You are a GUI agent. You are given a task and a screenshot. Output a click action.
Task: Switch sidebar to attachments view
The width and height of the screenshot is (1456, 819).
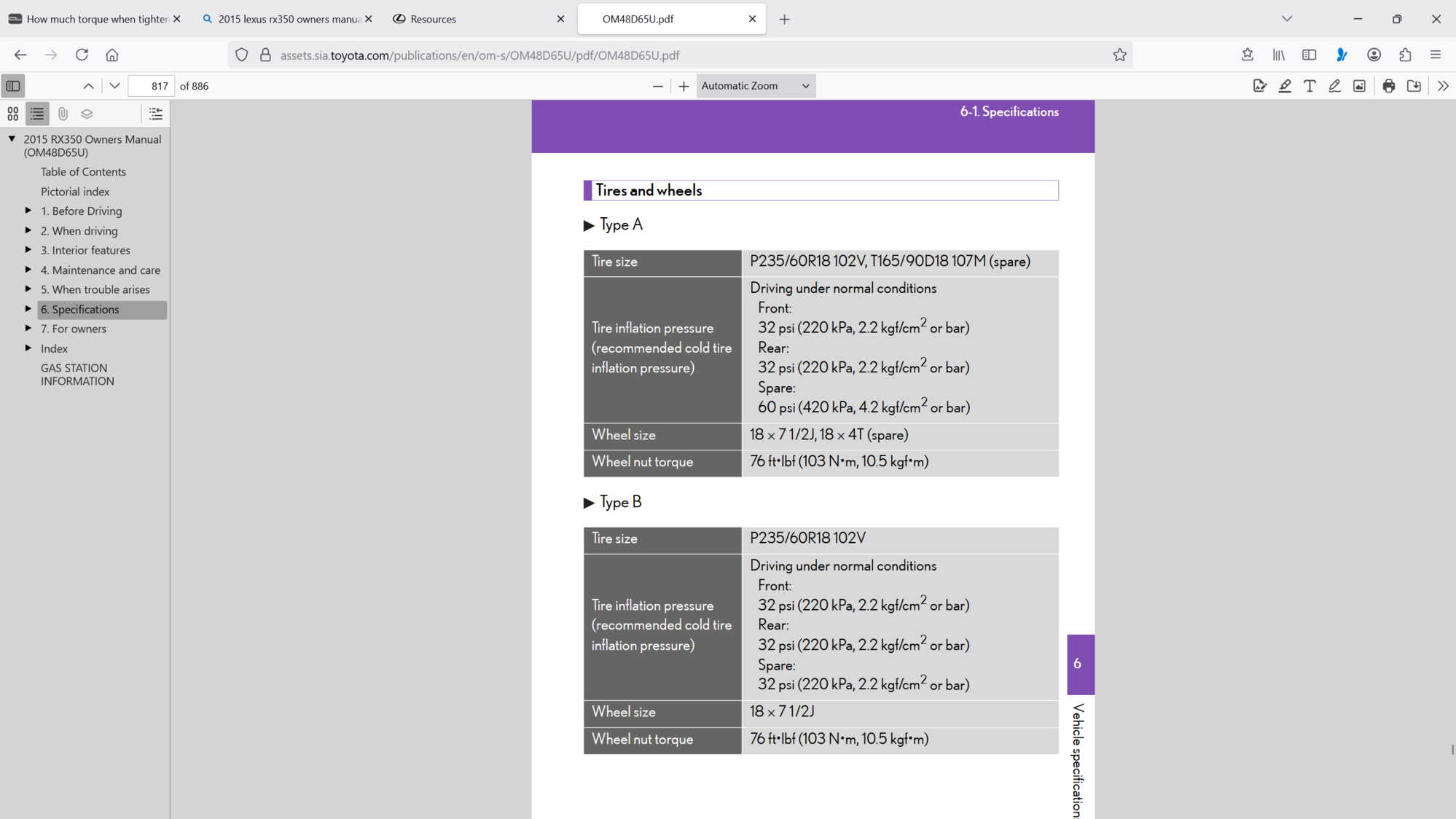click(x=63, y=114)
